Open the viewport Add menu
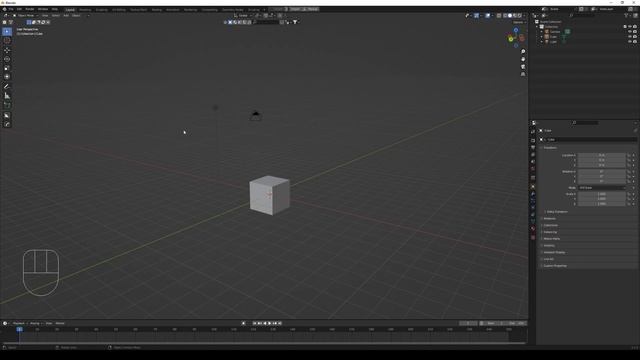640x360 pixels. click(66, 16)
